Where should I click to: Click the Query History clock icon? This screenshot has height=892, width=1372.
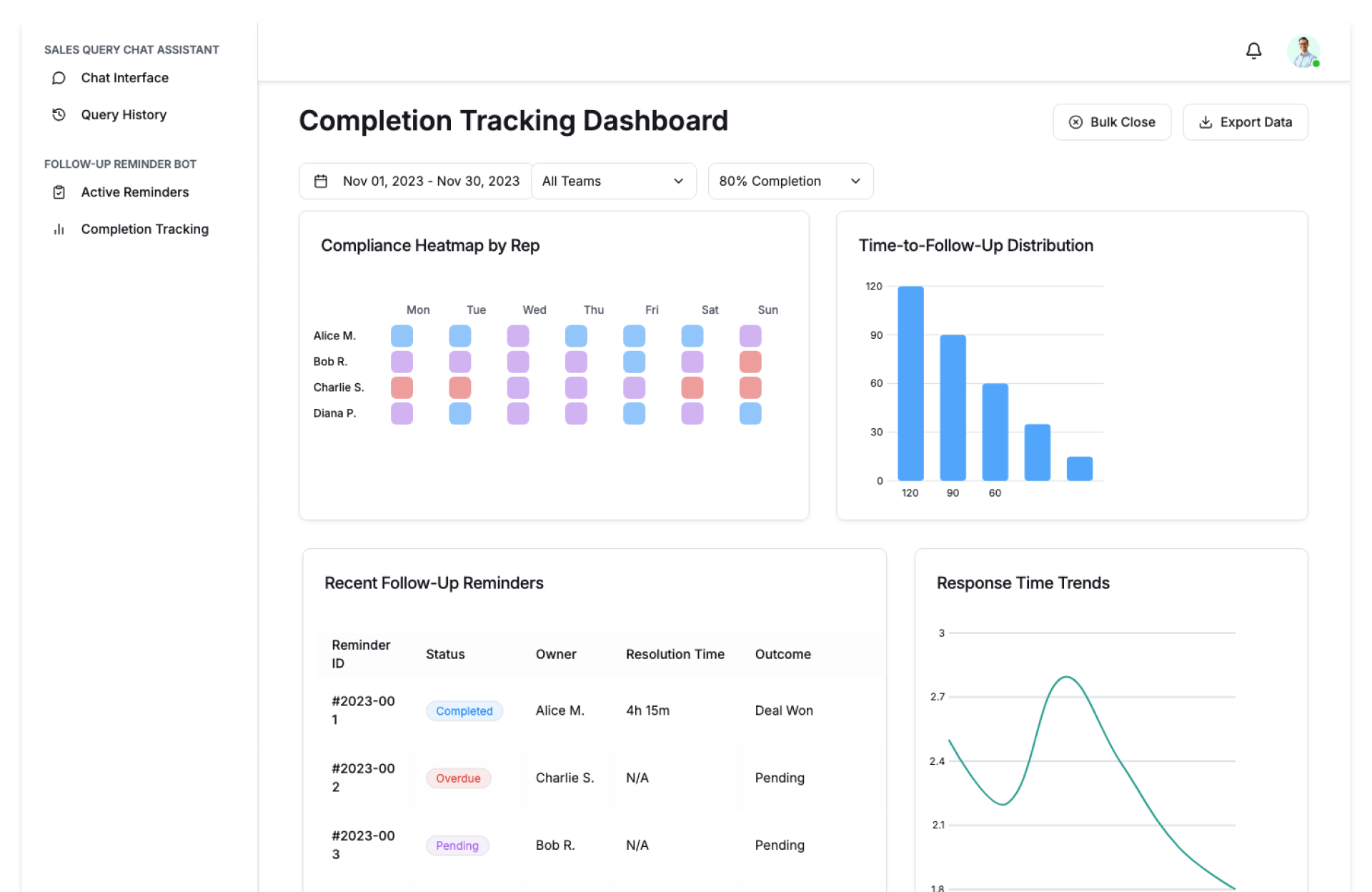[59, 115]
